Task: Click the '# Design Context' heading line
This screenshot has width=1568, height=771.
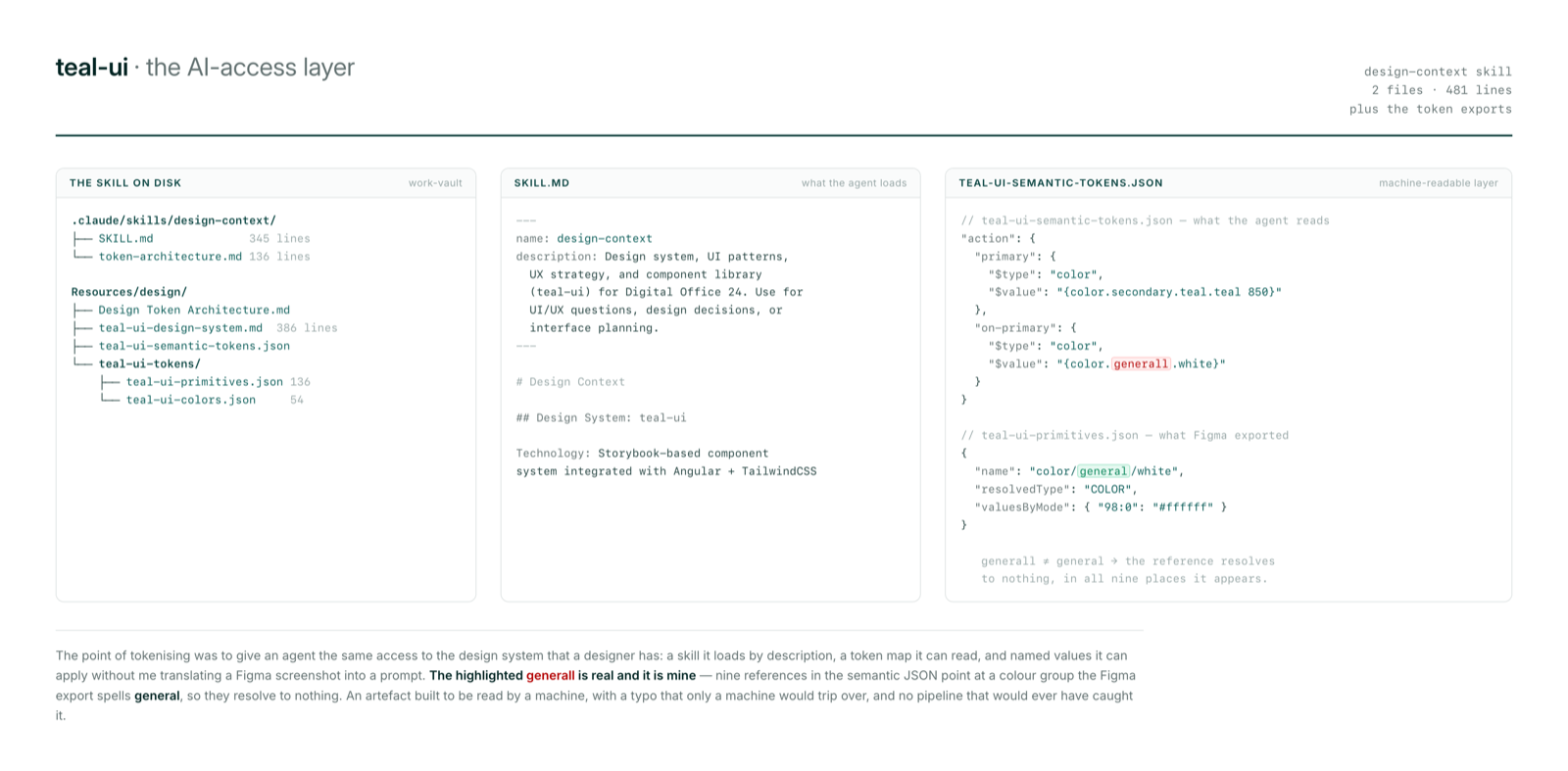Action: click(x=570, y=382)
